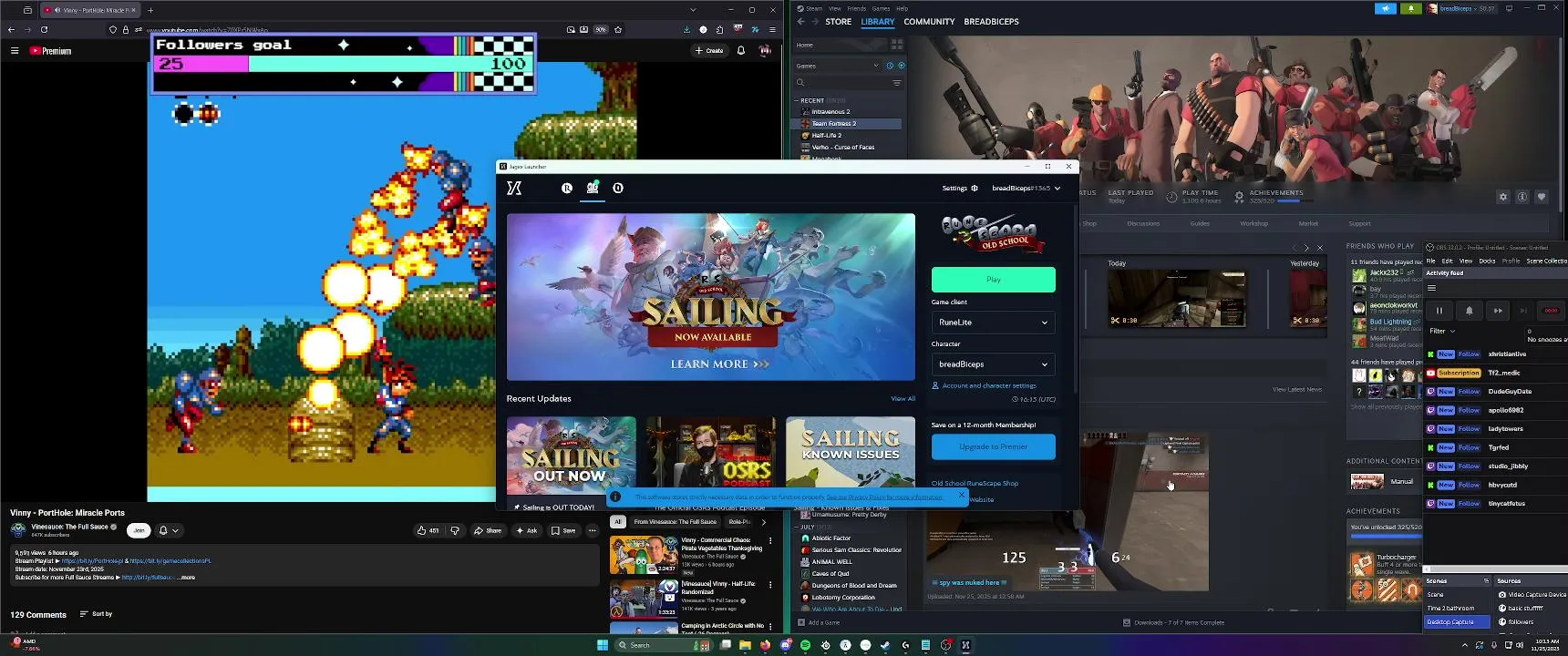The image size is (1568, 656).
Task: Open Team Fortress 2 info icon in Steam
Action: click(x=1522, y=197)
